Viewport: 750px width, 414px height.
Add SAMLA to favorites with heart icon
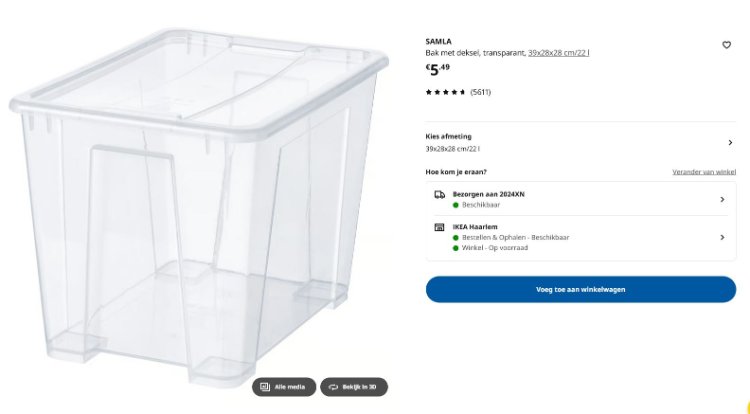(727, 45)
